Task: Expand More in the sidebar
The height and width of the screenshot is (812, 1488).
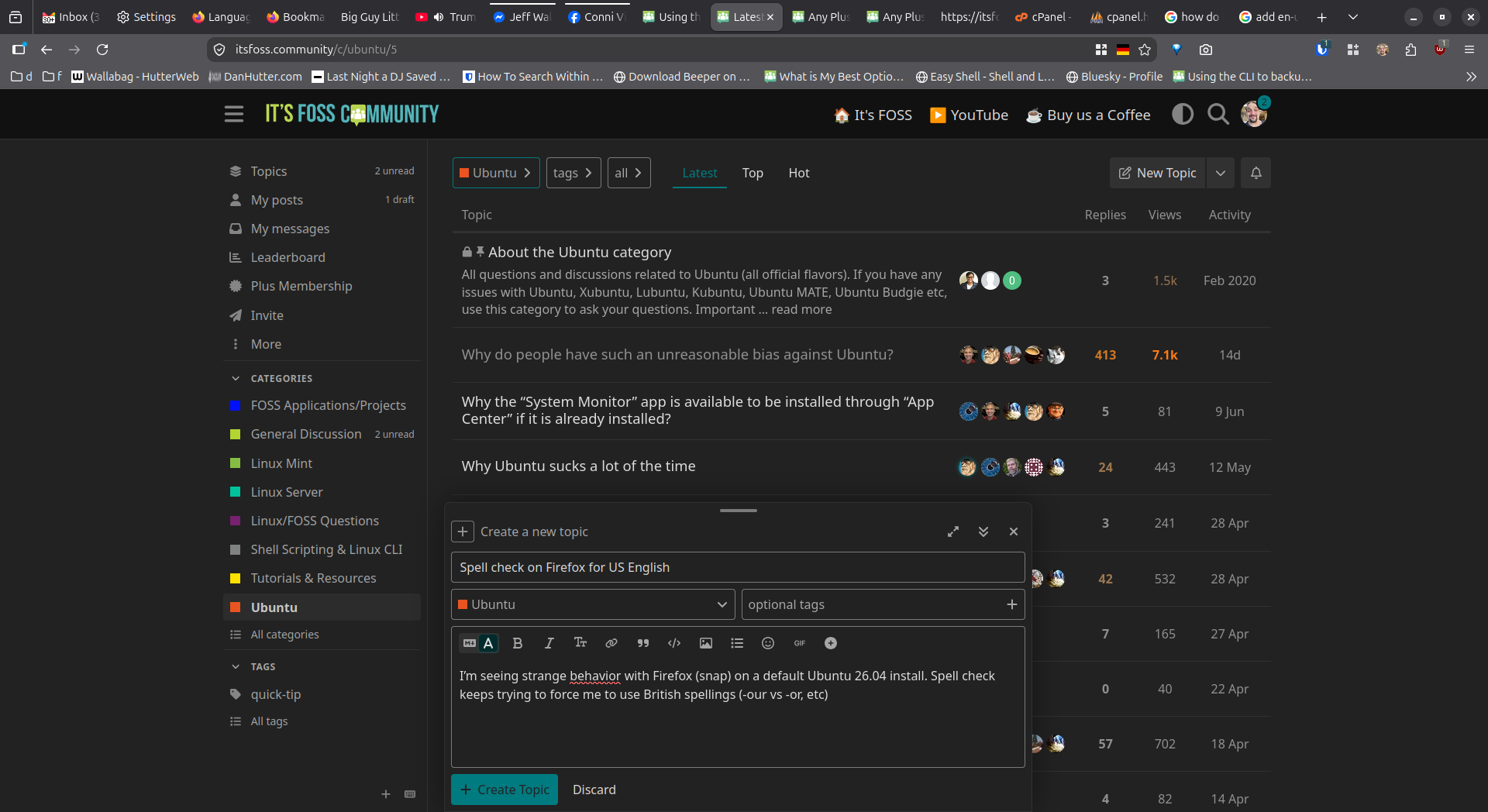Action: pos(266,344)
